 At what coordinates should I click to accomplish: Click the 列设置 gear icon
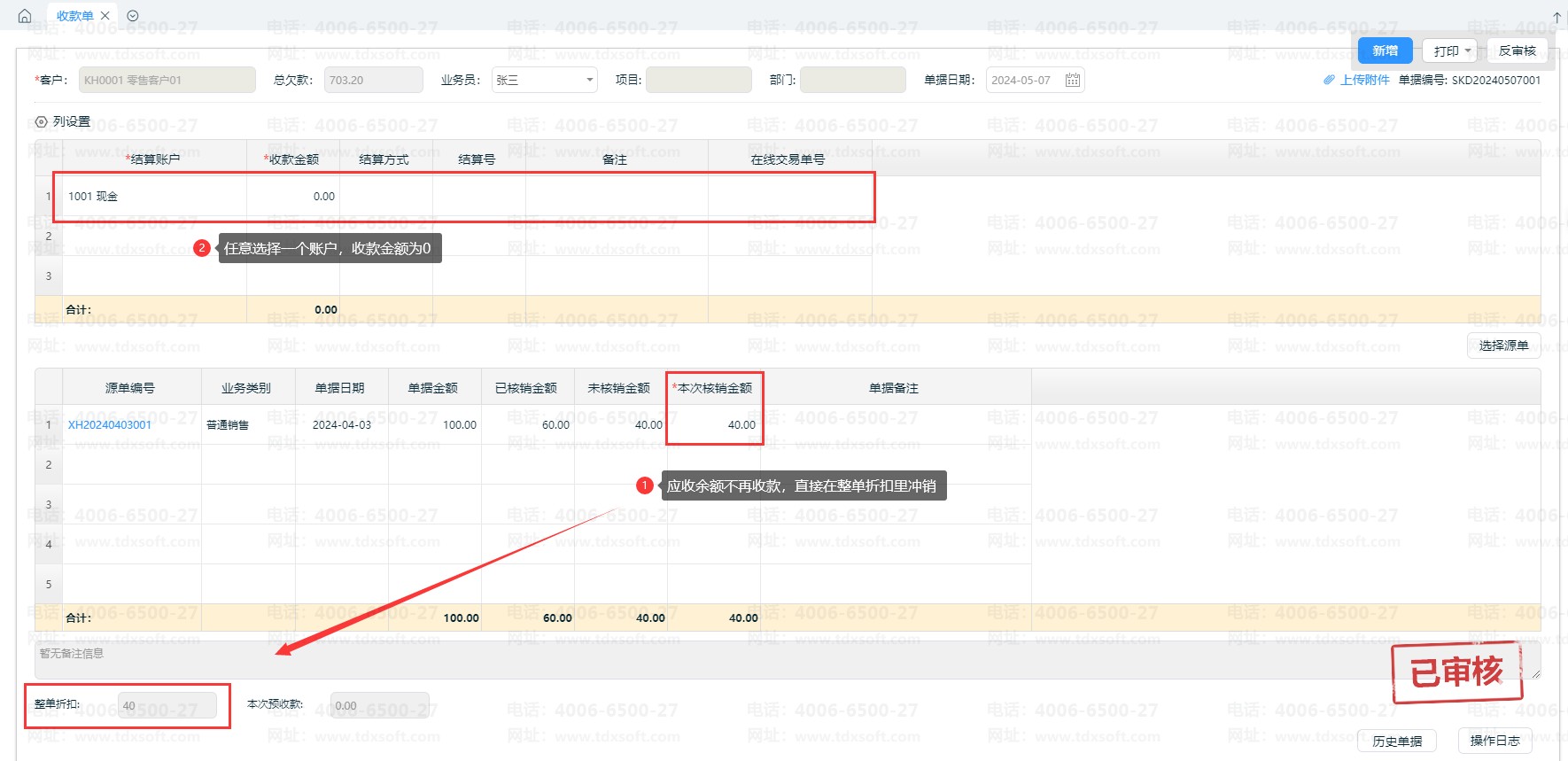click(x=41, y=122)
